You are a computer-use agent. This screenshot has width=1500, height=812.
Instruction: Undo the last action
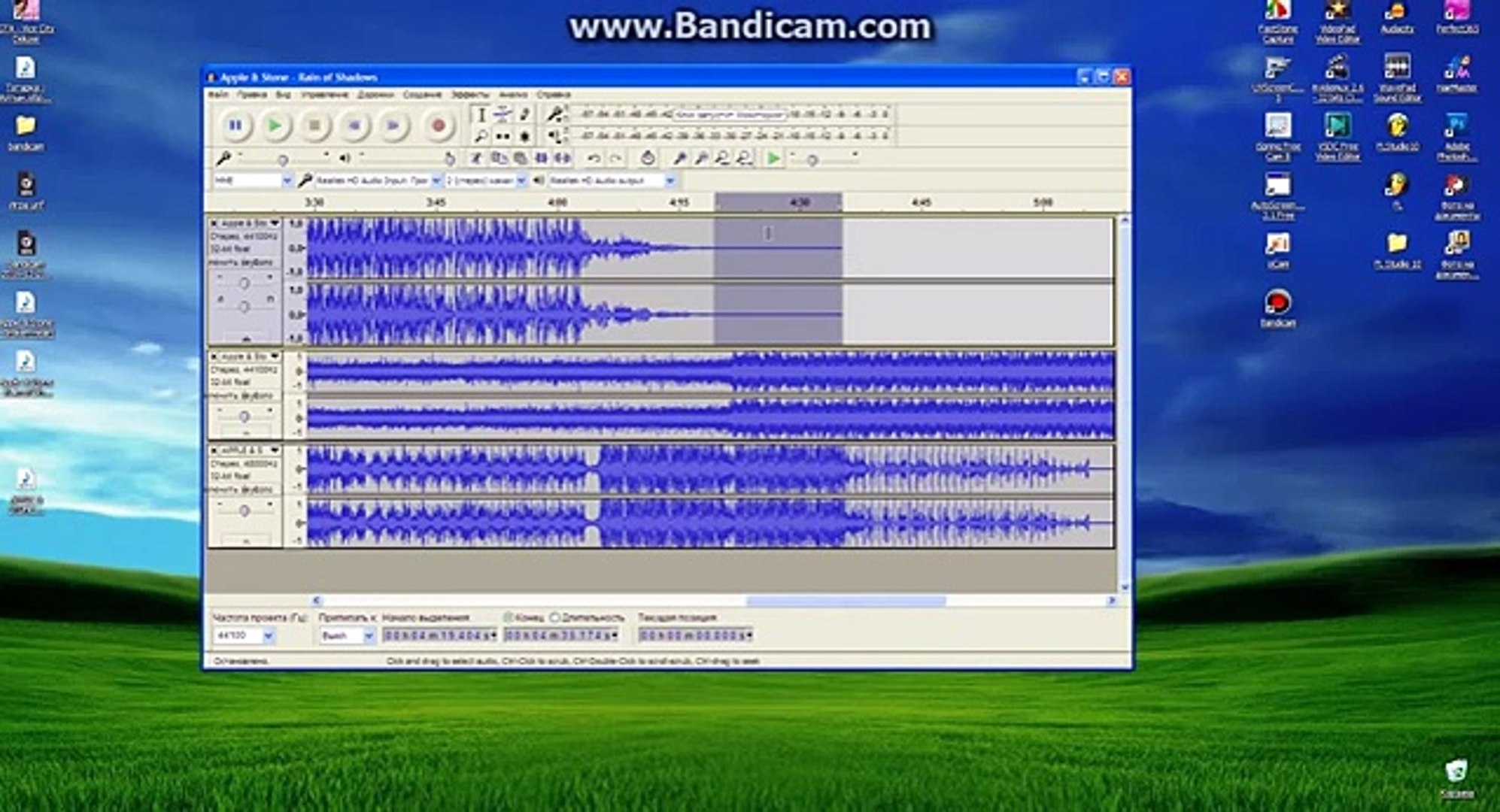coord(594,159)
